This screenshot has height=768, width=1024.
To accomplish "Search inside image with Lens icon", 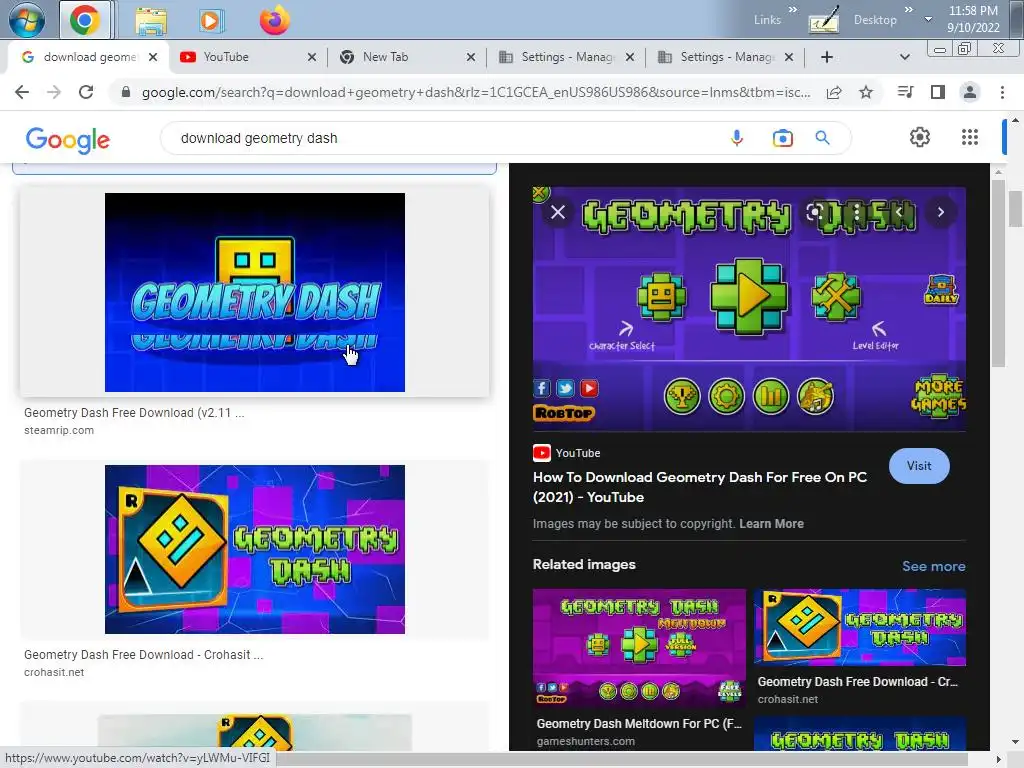I will [x=814, y=212].
